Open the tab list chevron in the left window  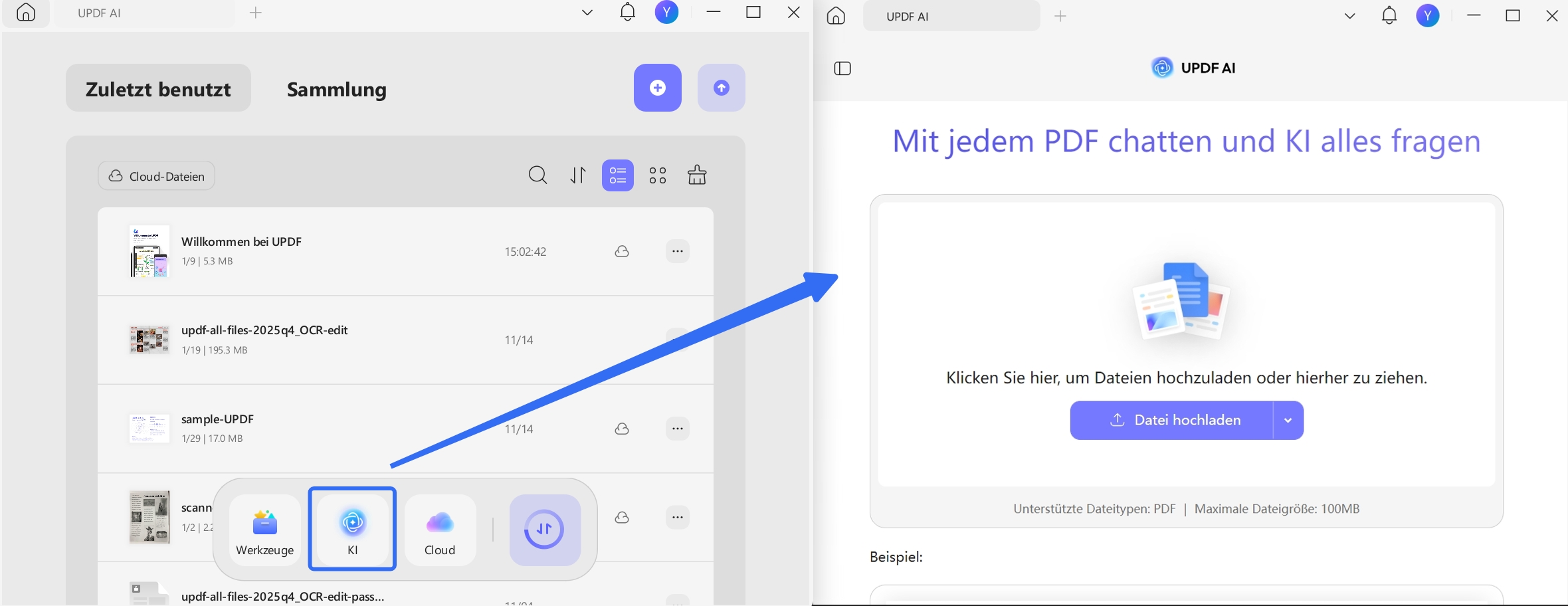pyautogui.click(x=587, y=13)
